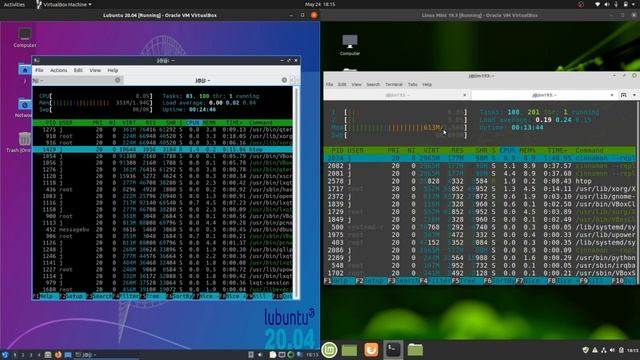
Task: Open the Lubuntu application menu icon
Action: tap(5, 355)
